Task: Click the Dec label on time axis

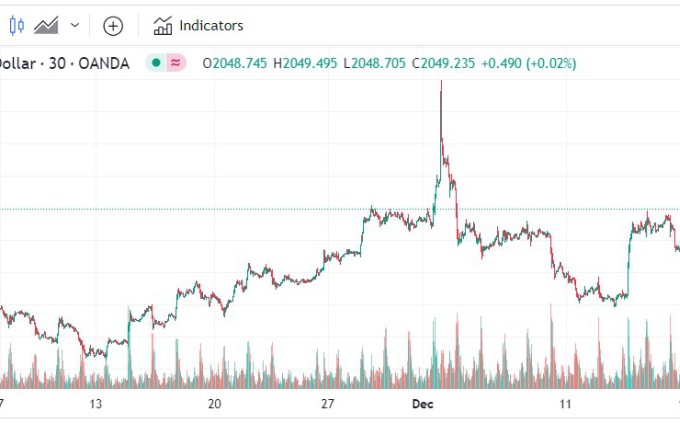Action: (x=423, y=404)
